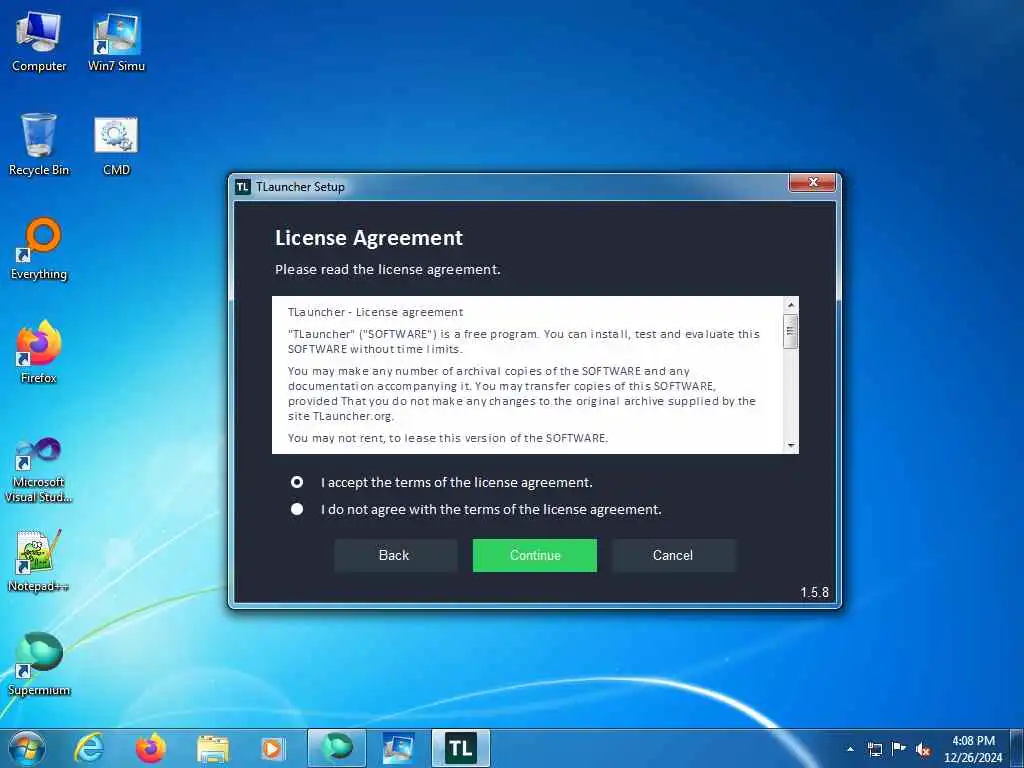The height and width of the screenshot is (768, 1024).
Task: Show hidden system tray icons arrow
Action: coord(850,749)
